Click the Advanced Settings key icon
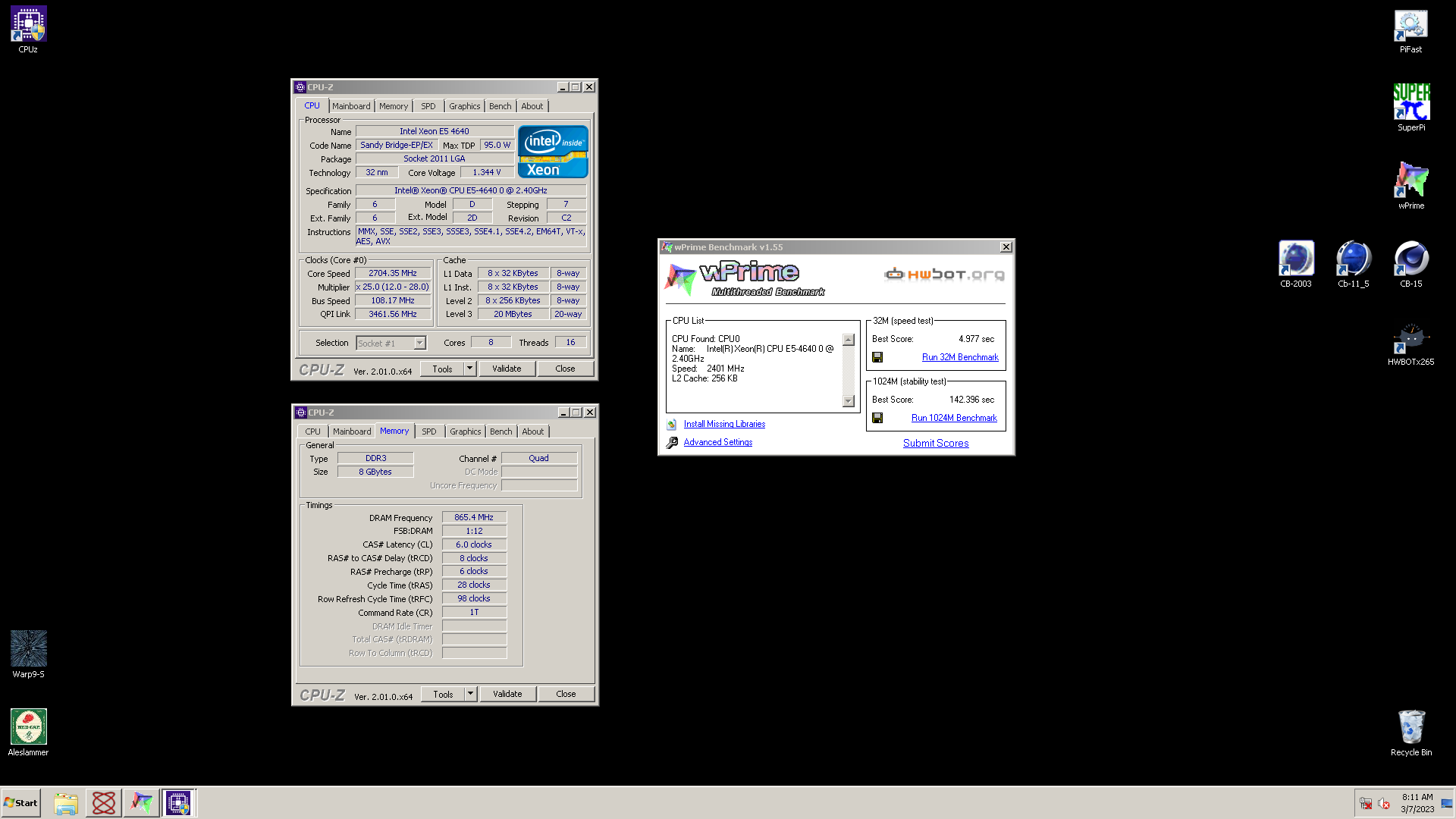 pos(672,443)
